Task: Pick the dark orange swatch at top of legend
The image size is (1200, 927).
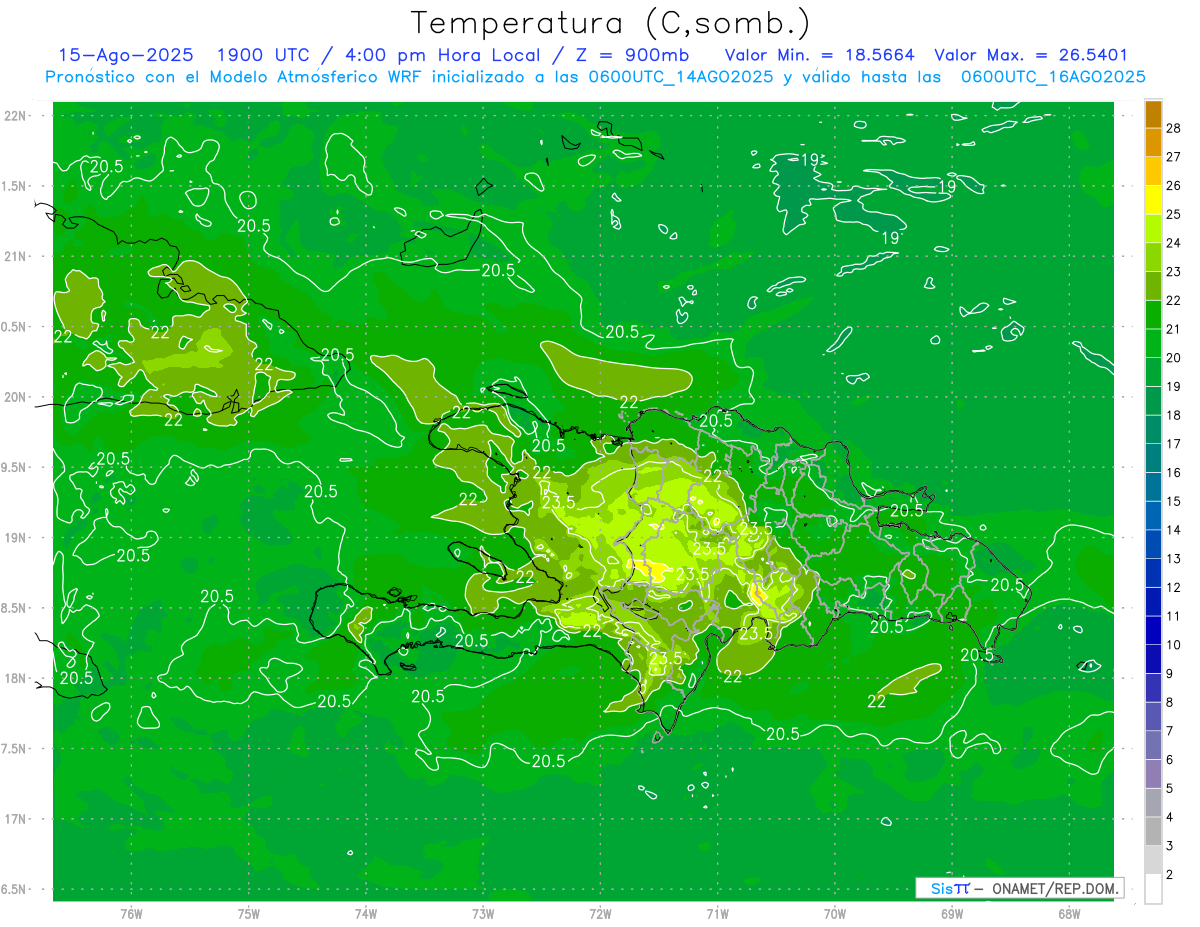Action: [1153, 113]
